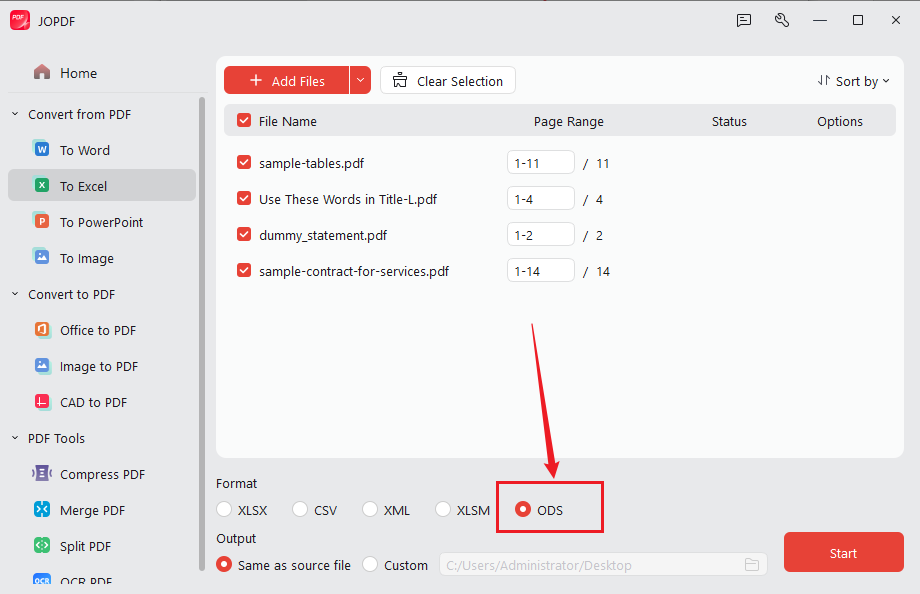
Task: Click the To Word icon
Action: [x=42, y=149]
